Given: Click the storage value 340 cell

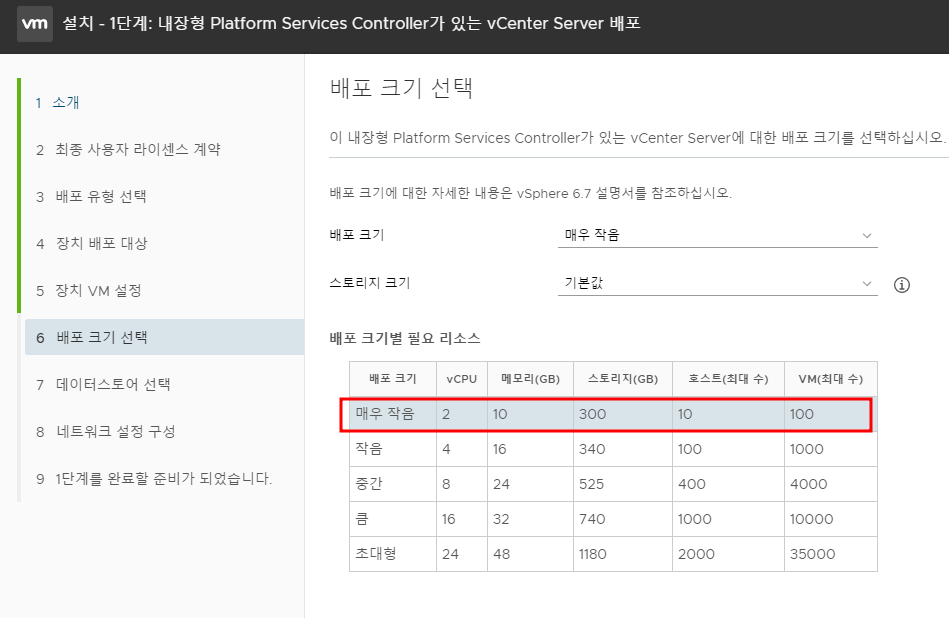Looking at the screenshot, I should 623,449.
